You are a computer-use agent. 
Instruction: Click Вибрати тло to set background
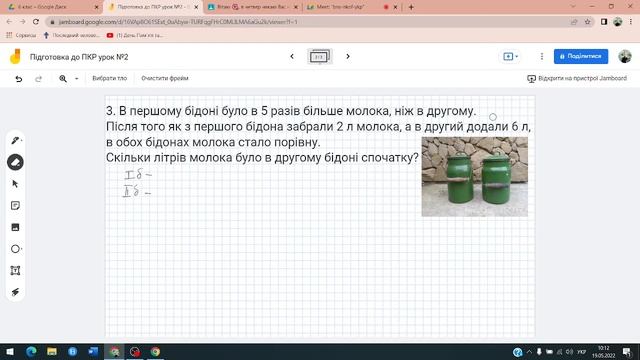tap(109, 78)
